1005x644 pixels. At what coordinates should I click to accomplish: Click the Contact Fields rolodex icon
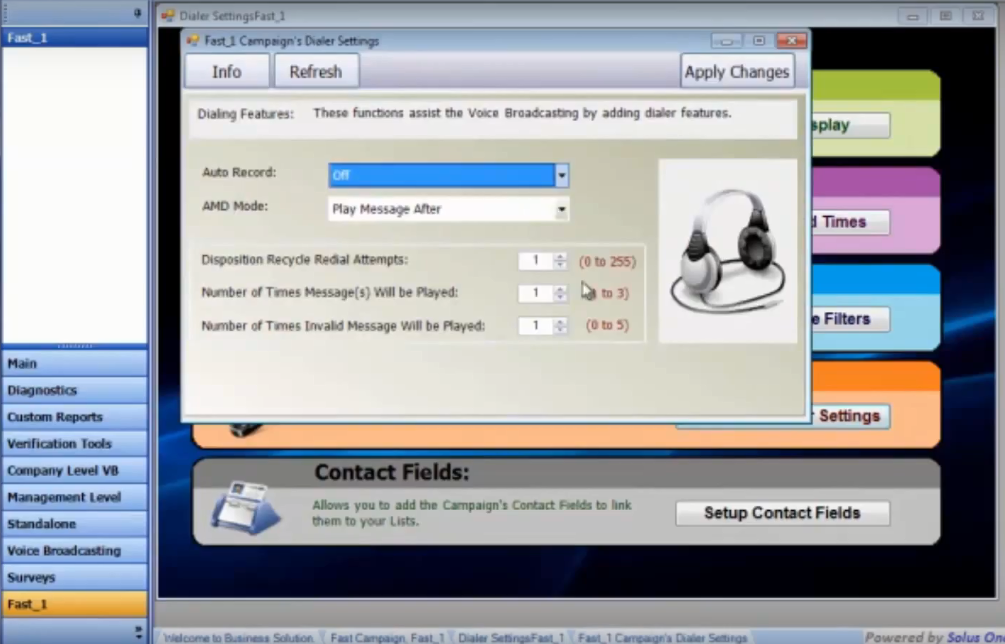click(x=245, y=508)
